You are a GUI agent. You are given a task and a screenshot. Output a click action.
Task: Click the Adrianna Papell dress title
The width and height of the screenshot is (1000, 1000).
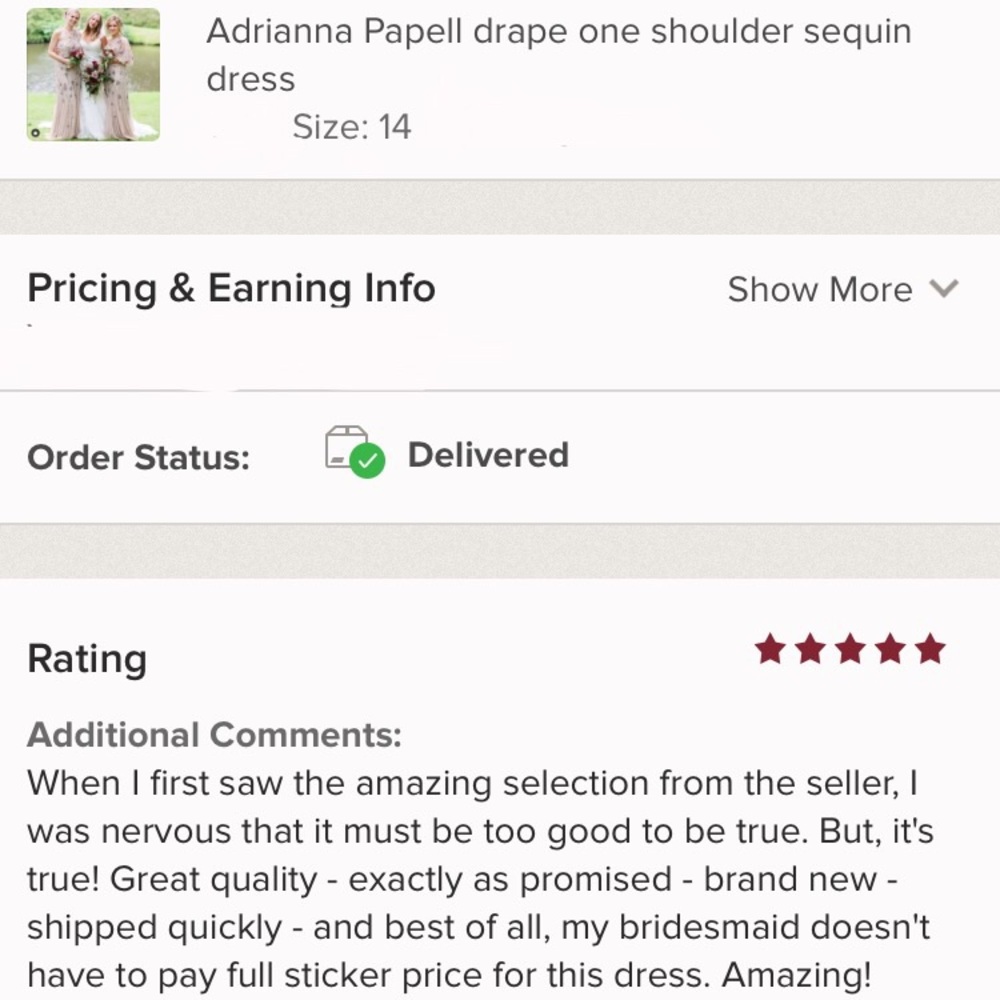coord(559,55)
